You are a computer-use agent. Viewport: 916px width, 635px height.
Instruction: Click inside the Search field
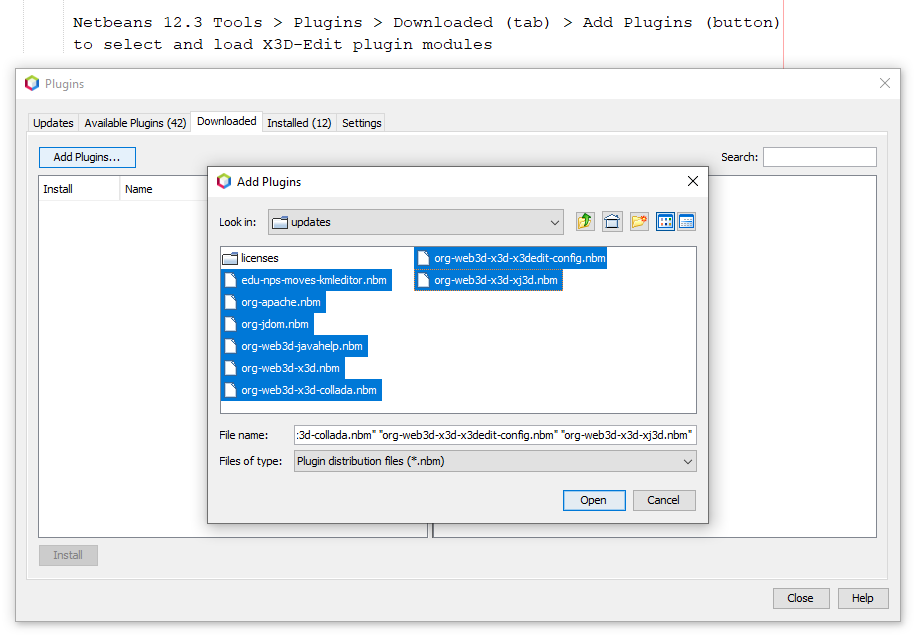[819, 157]
